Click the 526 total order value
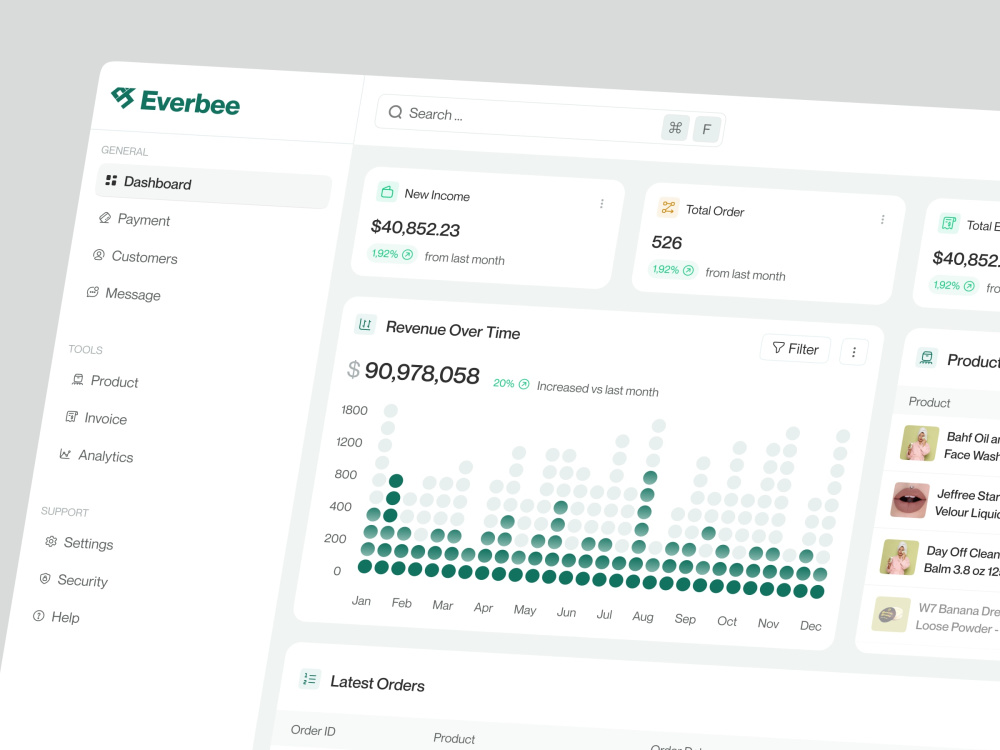The image size is (1000, 750). coord(666,242)
